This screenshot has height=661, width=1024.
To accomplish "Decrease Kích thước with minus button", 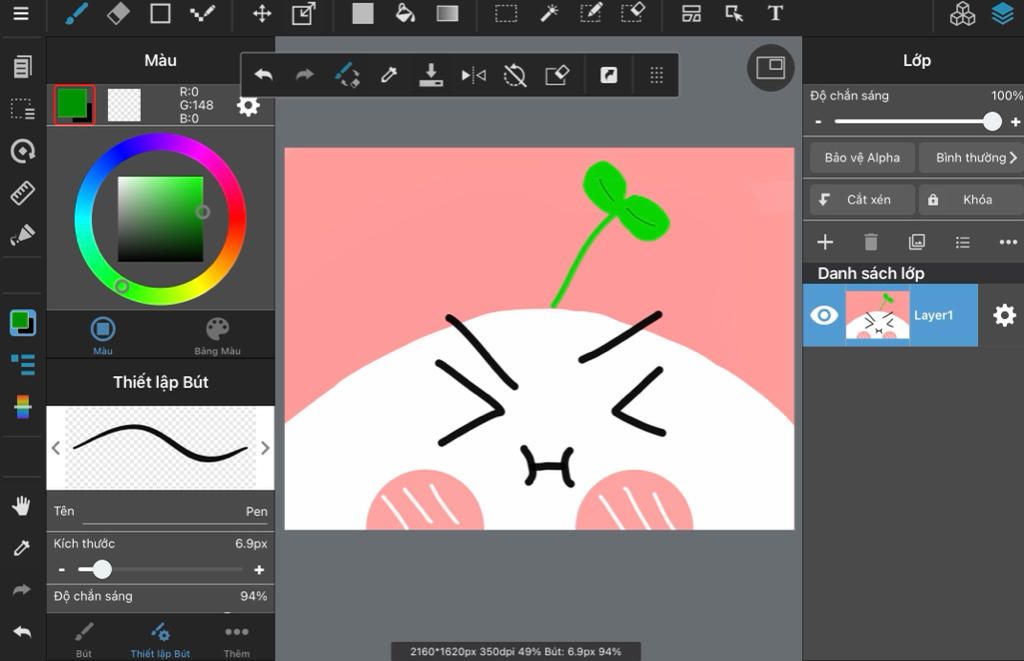I will [x=61, y=570].
